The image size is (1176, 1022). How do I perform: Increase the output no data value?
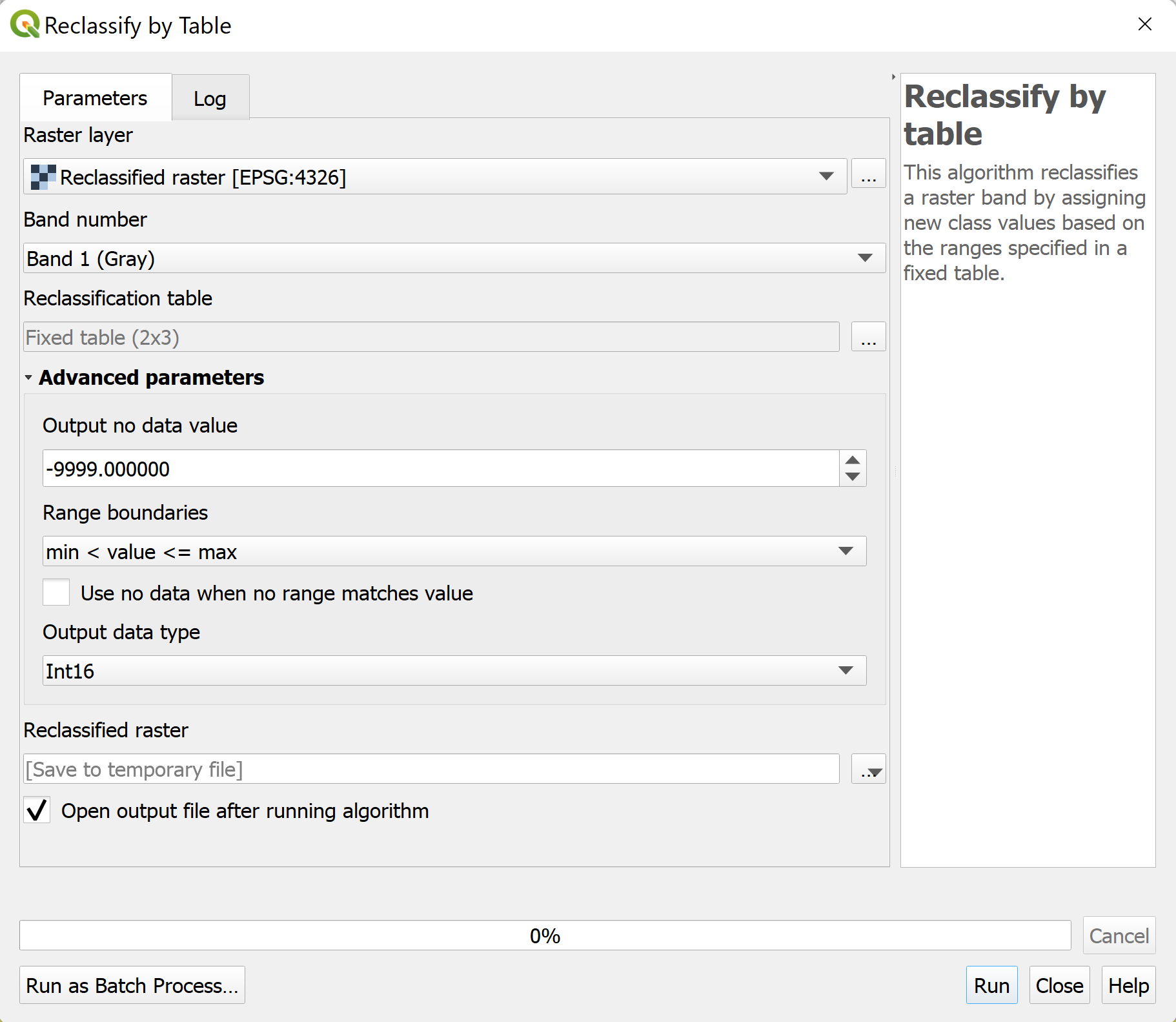853,460
